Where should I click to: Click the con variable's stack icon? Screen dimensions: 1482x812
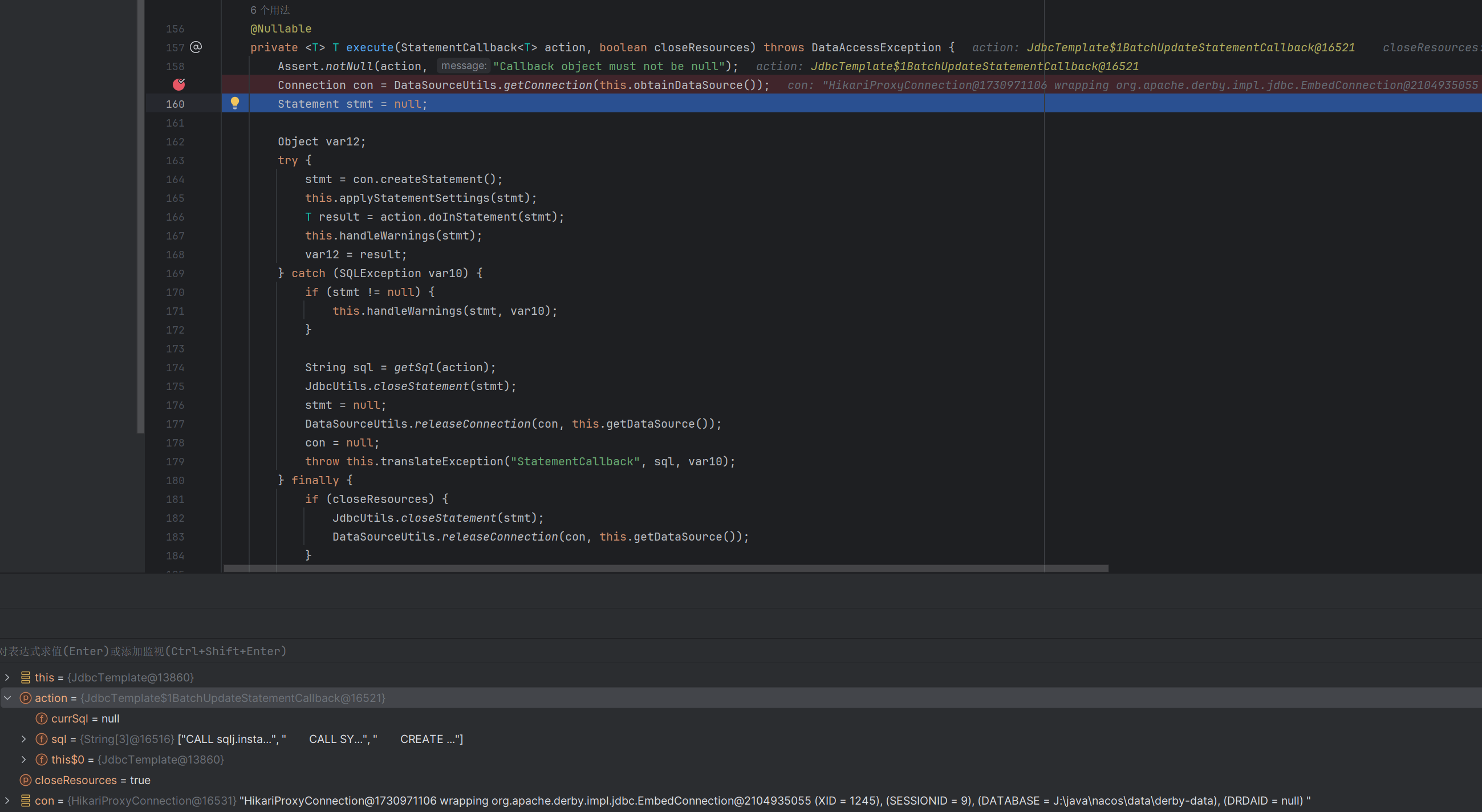point(25,801)
